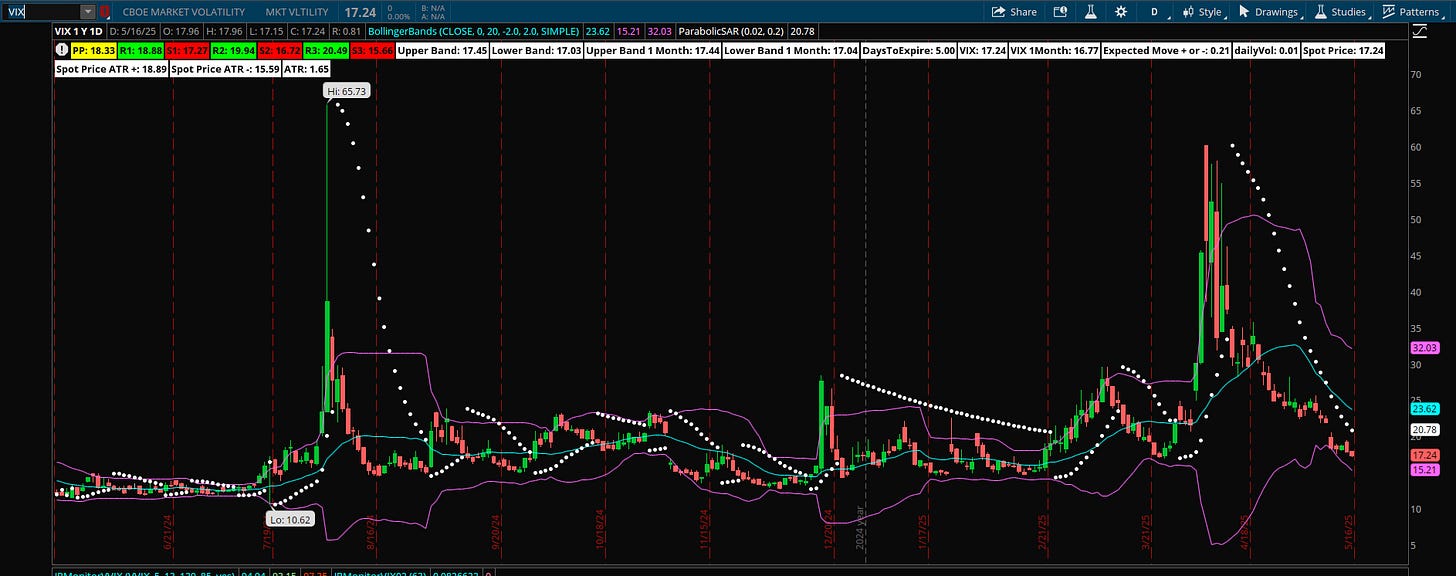Click the magenta 32.03 price axis tag
The width and height of the screenshot is (1456, 576).
[x=1424, y=348]
